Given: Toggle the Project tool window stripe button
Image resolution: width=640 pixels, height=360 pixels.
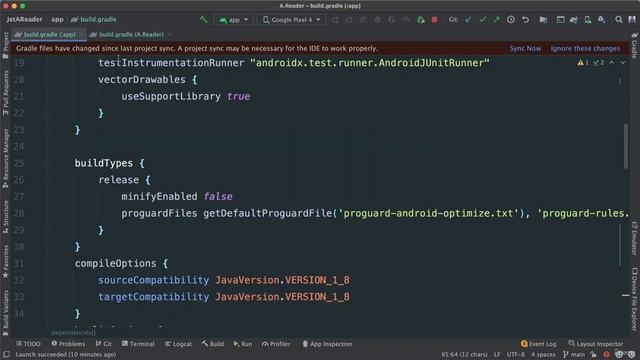Looking at the screenshot, I should (5, 45).
